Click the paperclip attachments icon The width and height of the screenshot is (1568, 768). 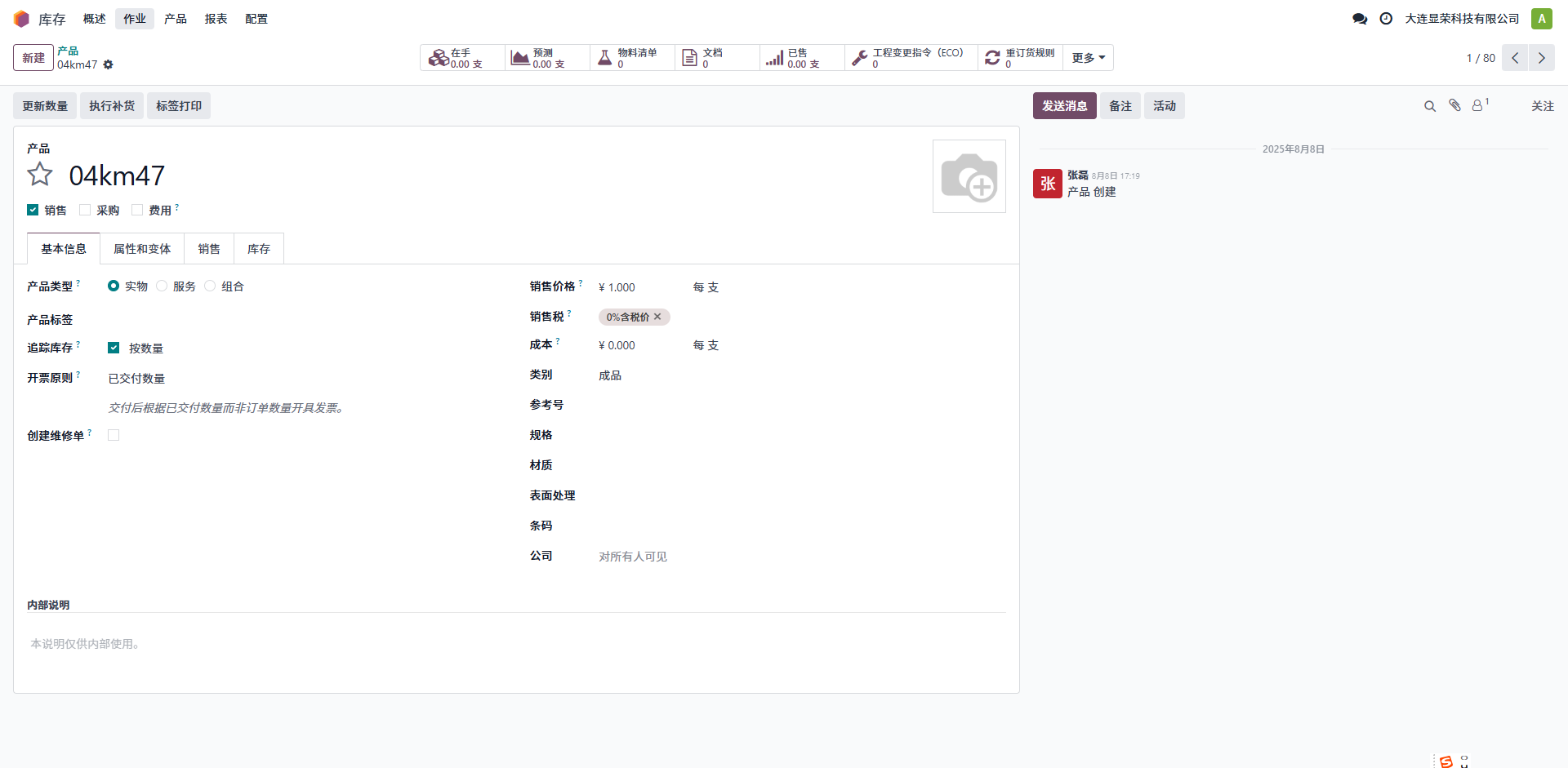(1454, 105)
